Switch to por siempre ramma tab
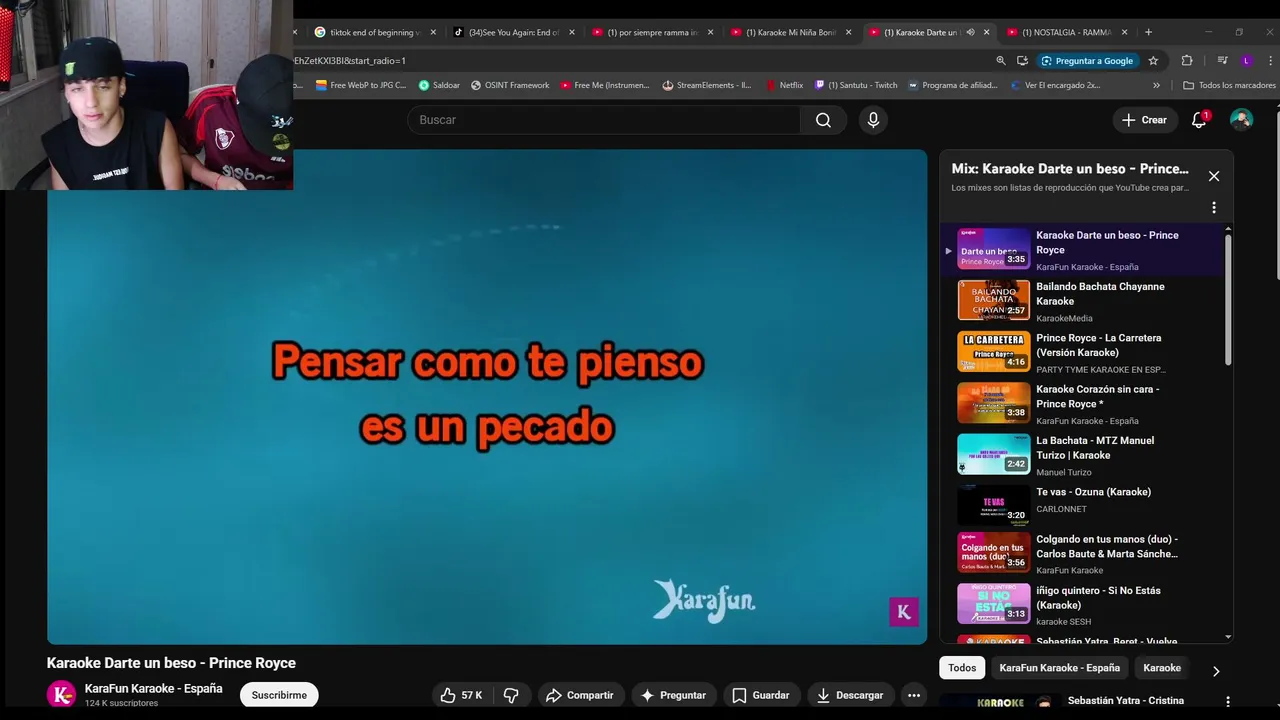Screen dimensions: 1280x720 pyautogui.click(x=653, y=32)
